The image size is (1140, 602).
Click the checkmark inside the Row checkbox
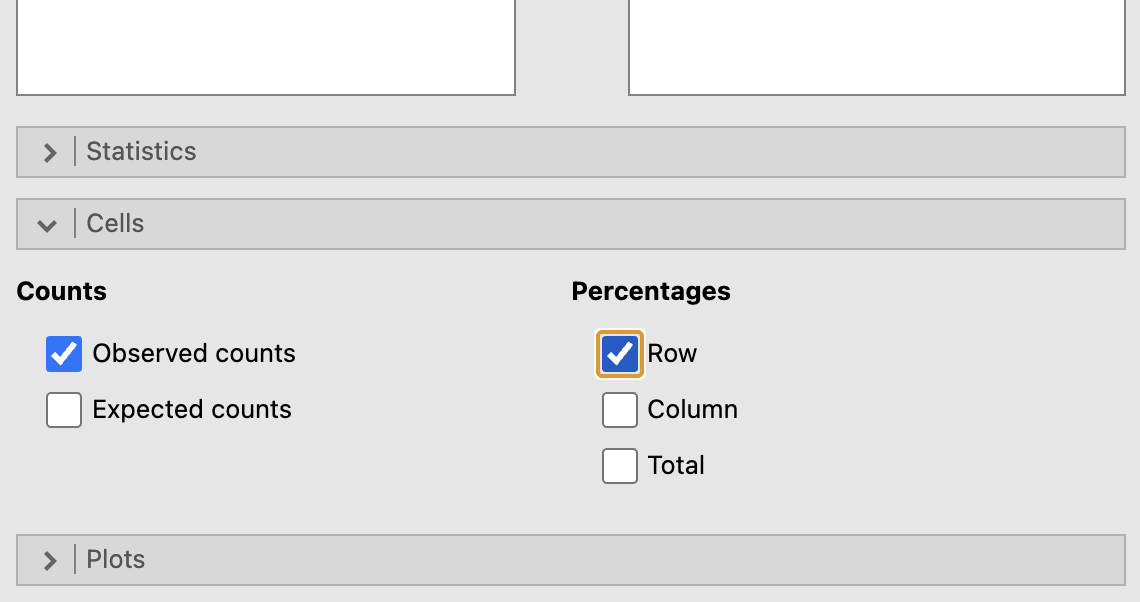point(619,354)
